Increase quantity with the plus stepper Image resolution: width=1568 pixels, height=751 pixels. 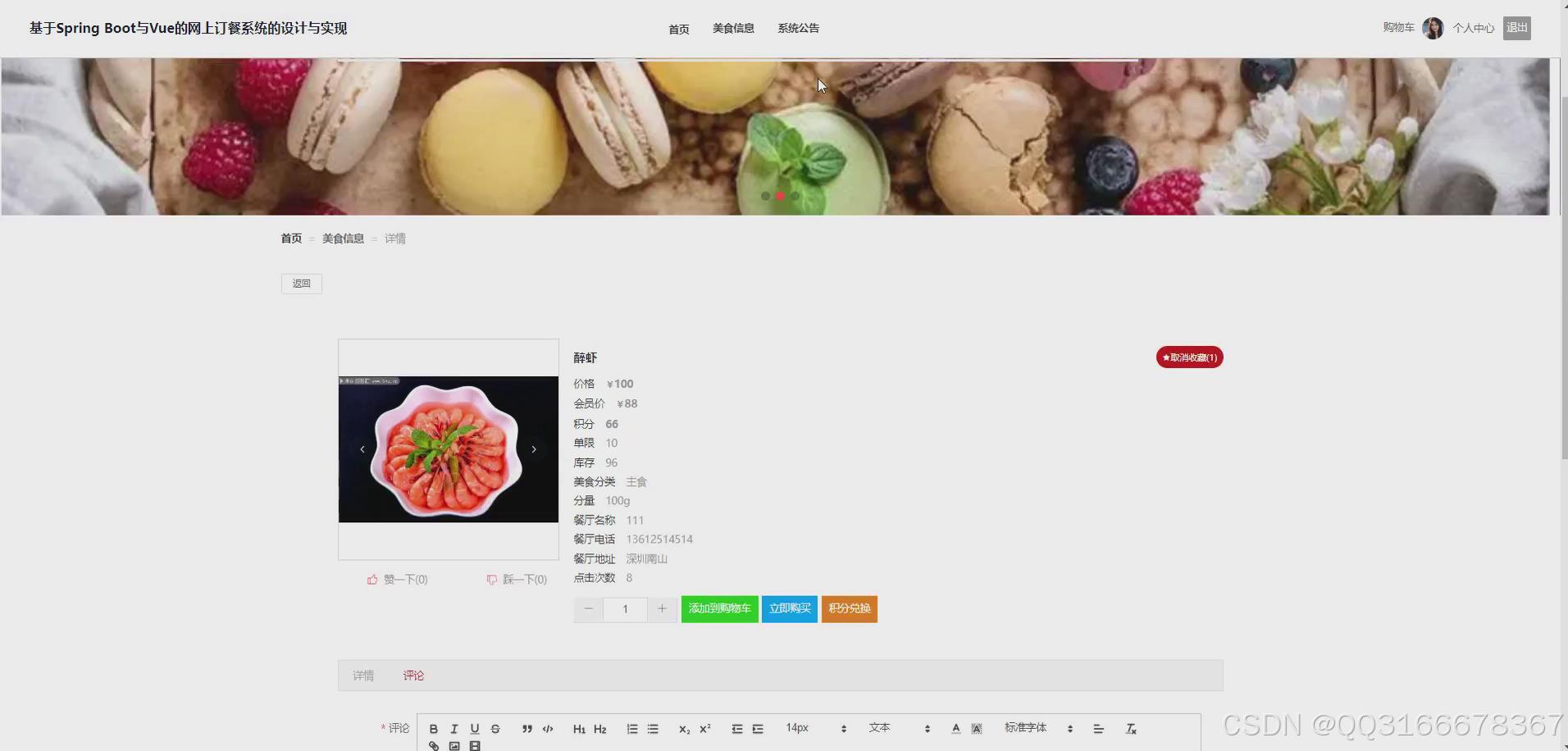(x=662, y=609)
